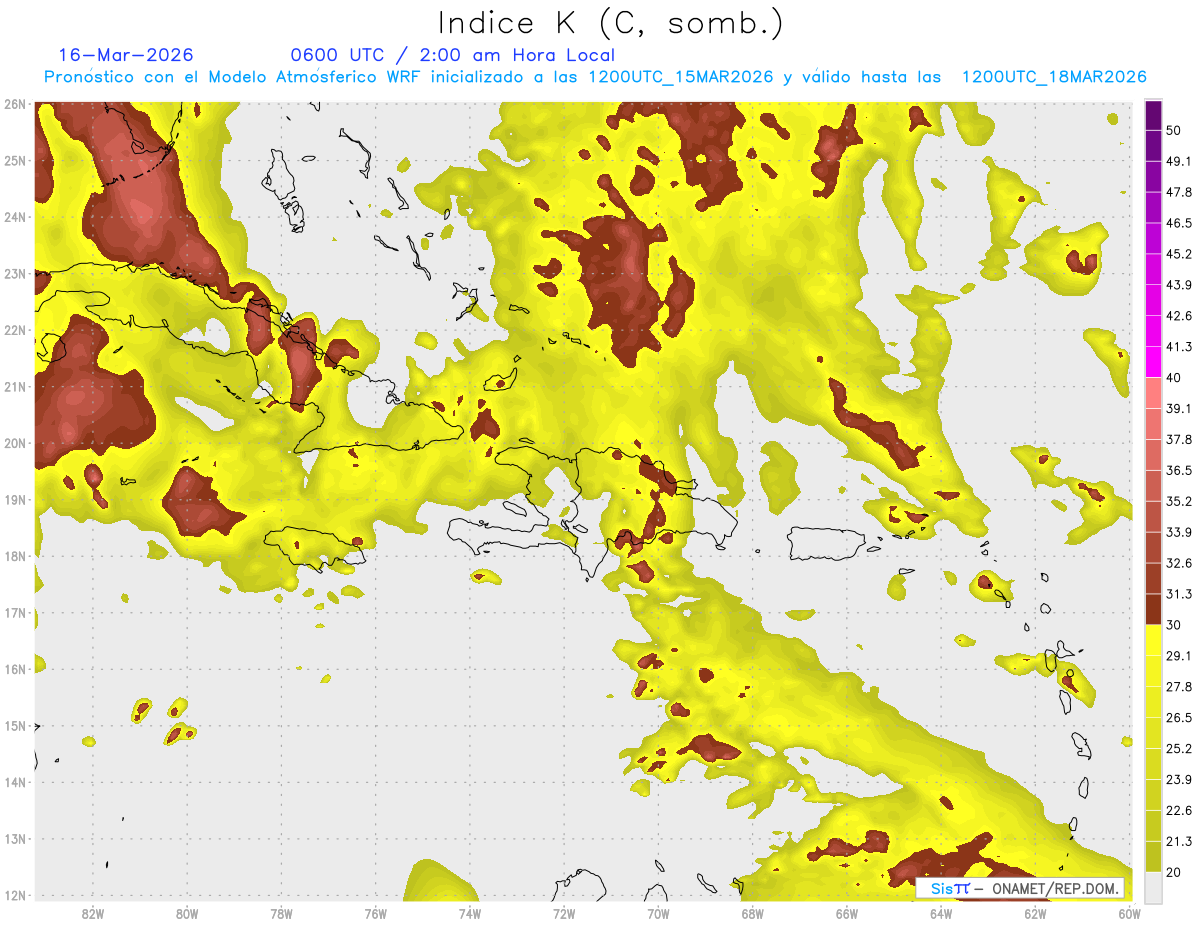Select the date text "16-Mar-2026"
Screen dimensions: 1200x927
coord(126,55)
